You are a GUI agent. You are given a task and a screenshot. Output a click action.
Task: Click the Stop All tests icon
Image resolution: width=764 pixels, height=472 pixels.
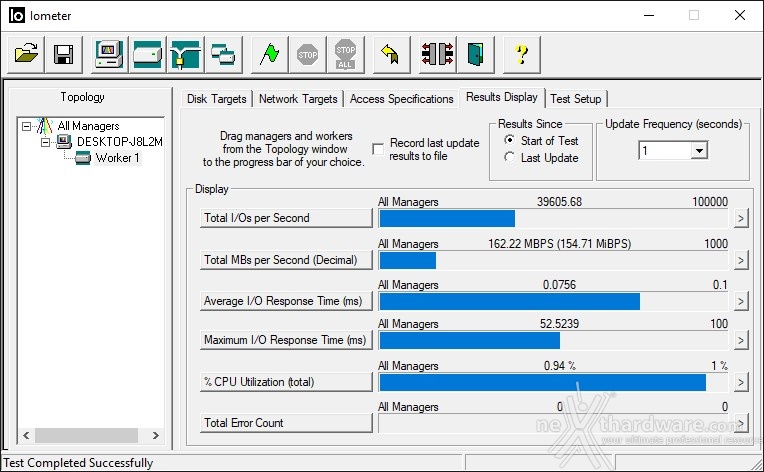tap(345, 54)
